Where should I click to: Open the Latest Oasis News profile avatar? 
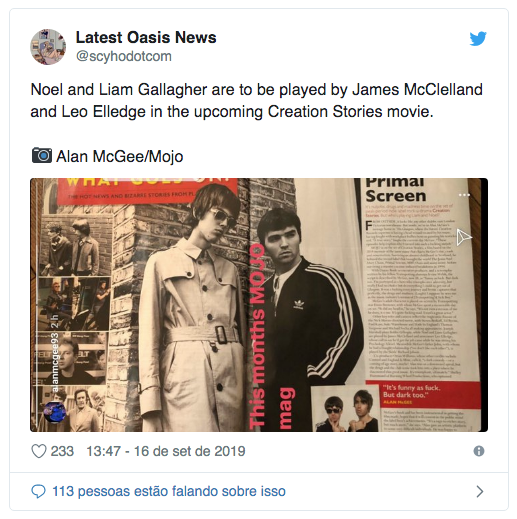(x=48, y=47)
